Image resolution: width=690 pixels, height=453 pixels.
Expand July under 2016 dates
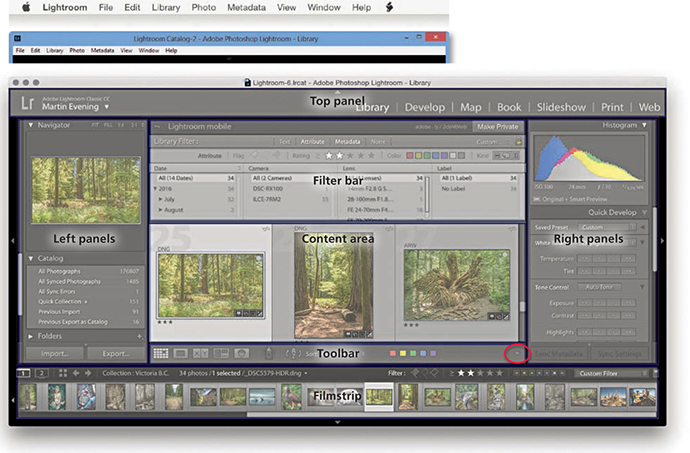pos(161,199)
